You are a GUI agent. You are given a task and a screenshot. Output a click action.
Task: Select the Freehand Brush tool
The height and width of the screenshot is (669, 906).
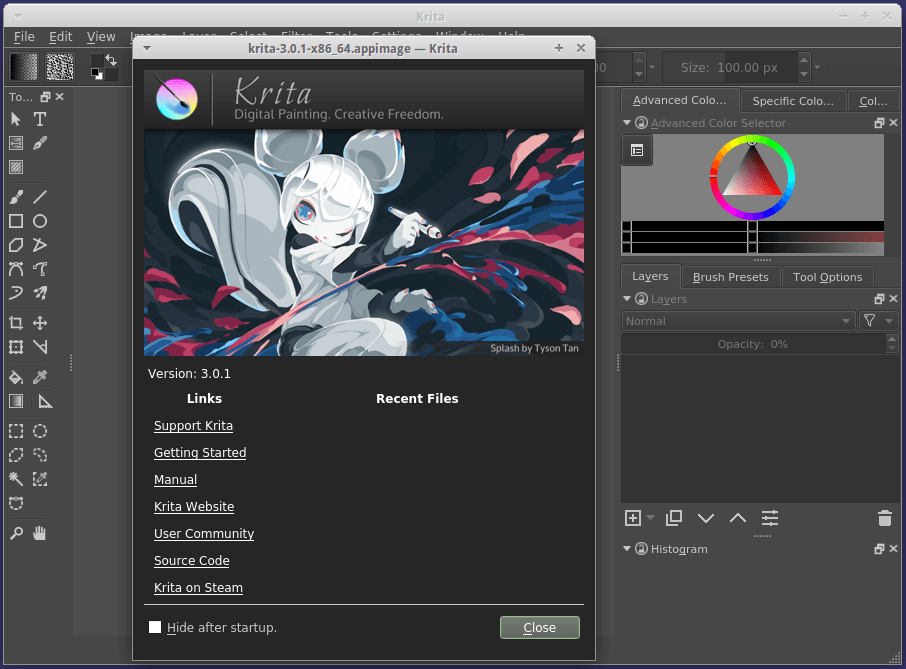pyautogui.click(x=16, y=197)
